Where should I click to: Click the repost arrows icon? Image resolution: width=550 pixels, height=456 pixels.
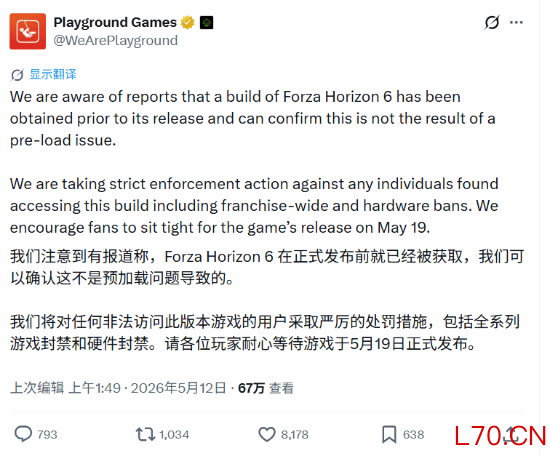(x=145, y=434)
